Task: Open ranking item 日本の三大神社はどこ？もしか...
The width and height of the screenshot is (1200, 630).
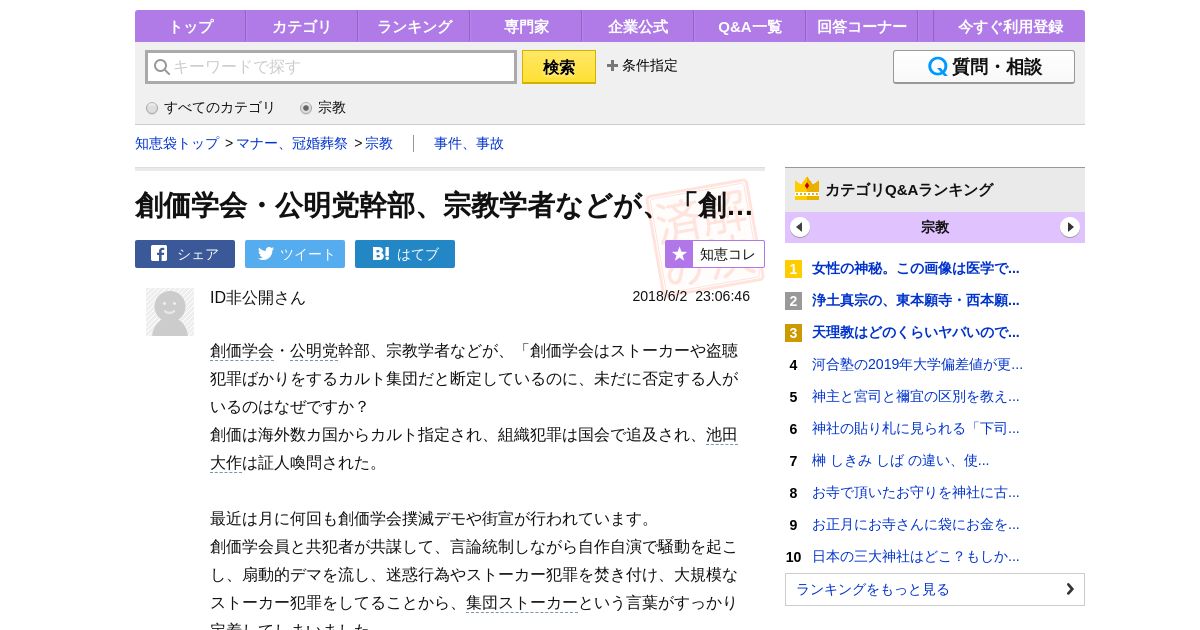Action: click(916, 557)
